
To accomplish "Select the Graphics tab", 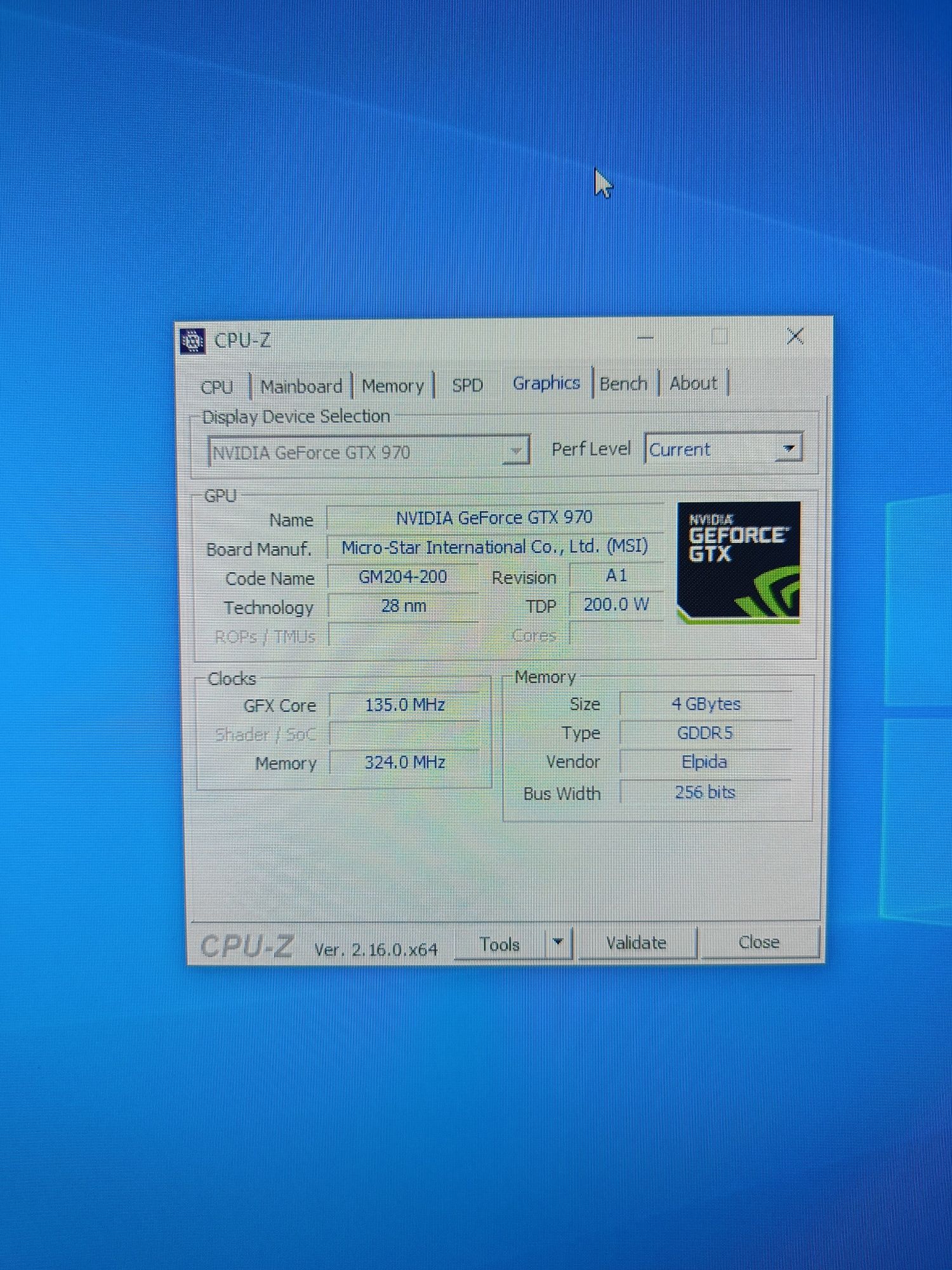I will 546,383.
